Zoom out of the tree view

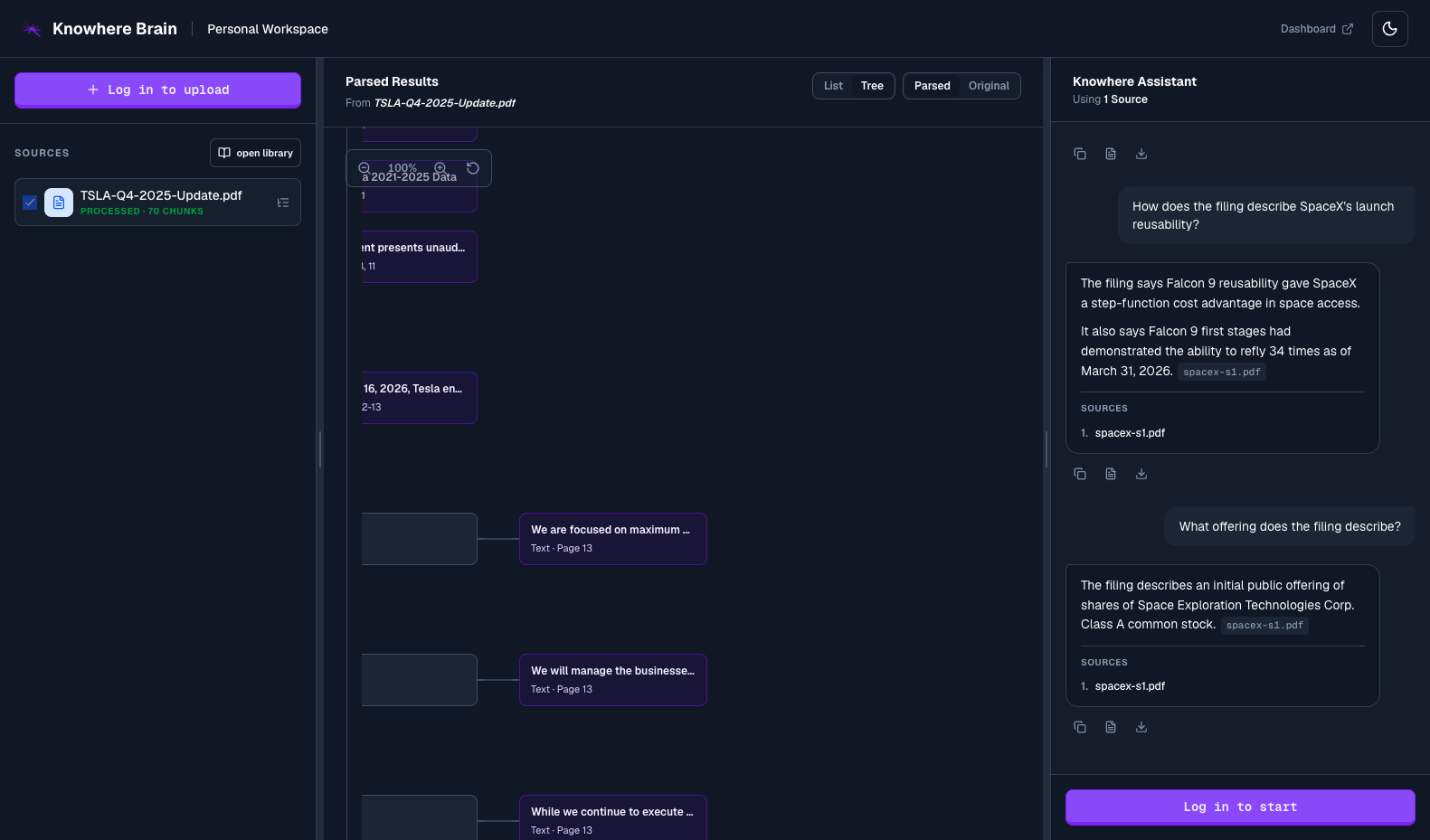click(364, 168)
